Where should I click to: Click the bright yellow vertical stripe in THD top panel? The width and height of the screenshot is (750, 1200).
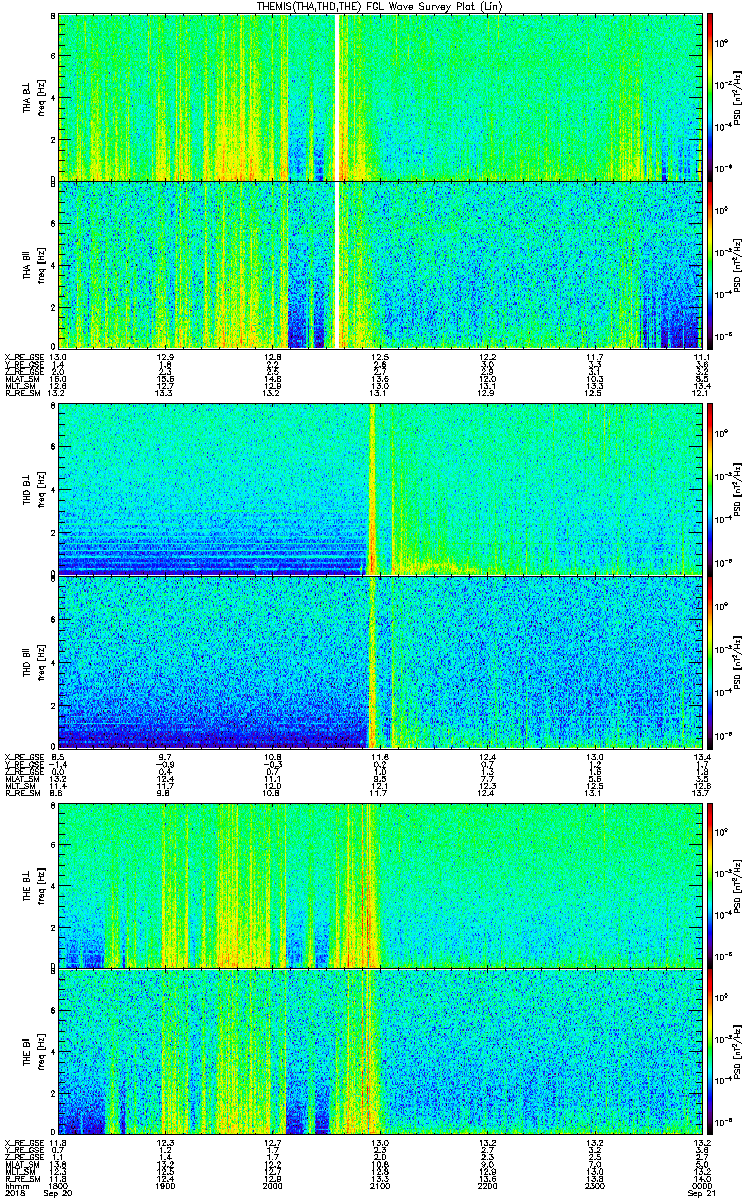coord(373,489)
